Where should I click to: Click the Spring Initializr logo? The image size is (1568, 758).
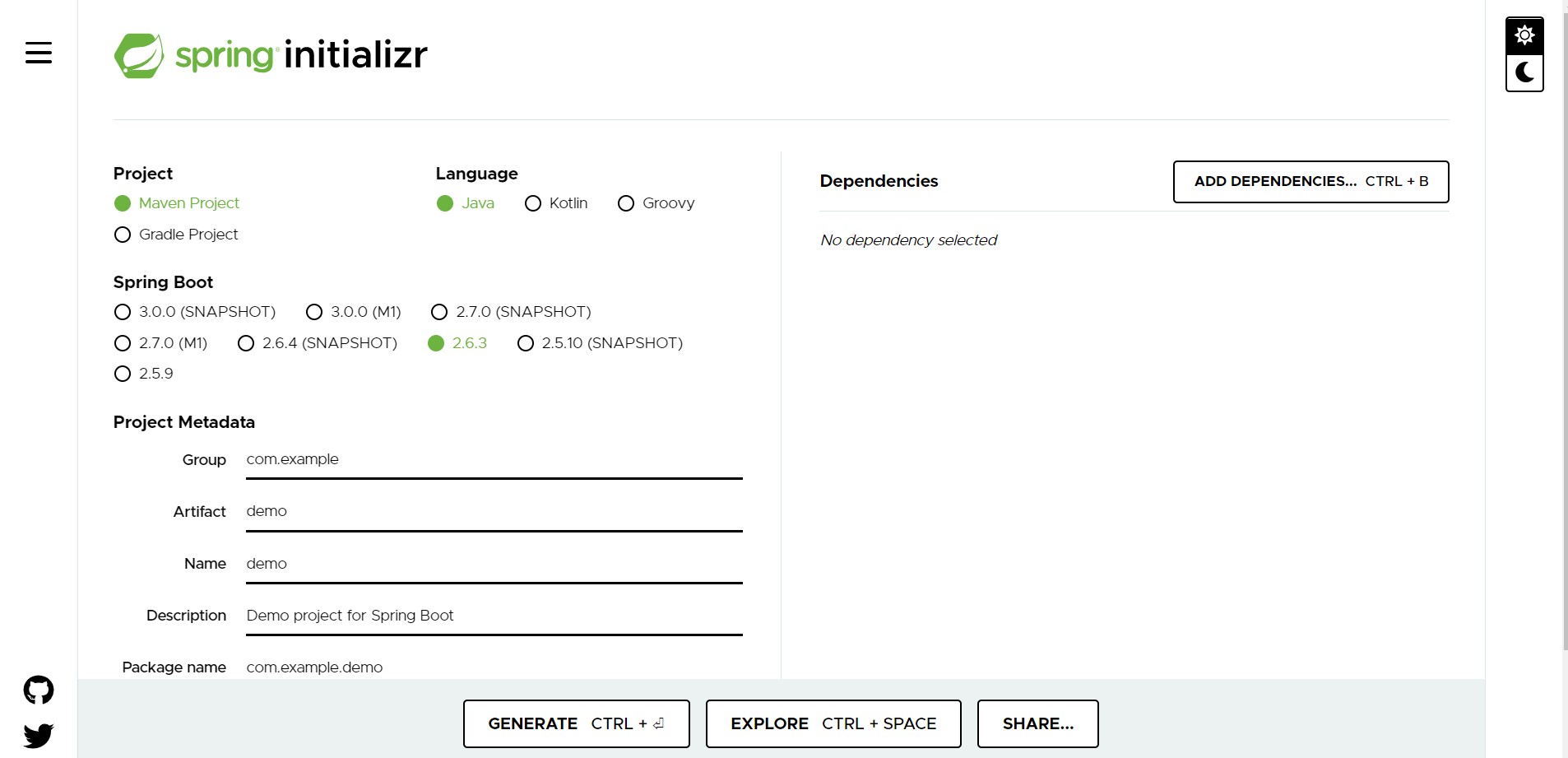[x=271, y=55]
